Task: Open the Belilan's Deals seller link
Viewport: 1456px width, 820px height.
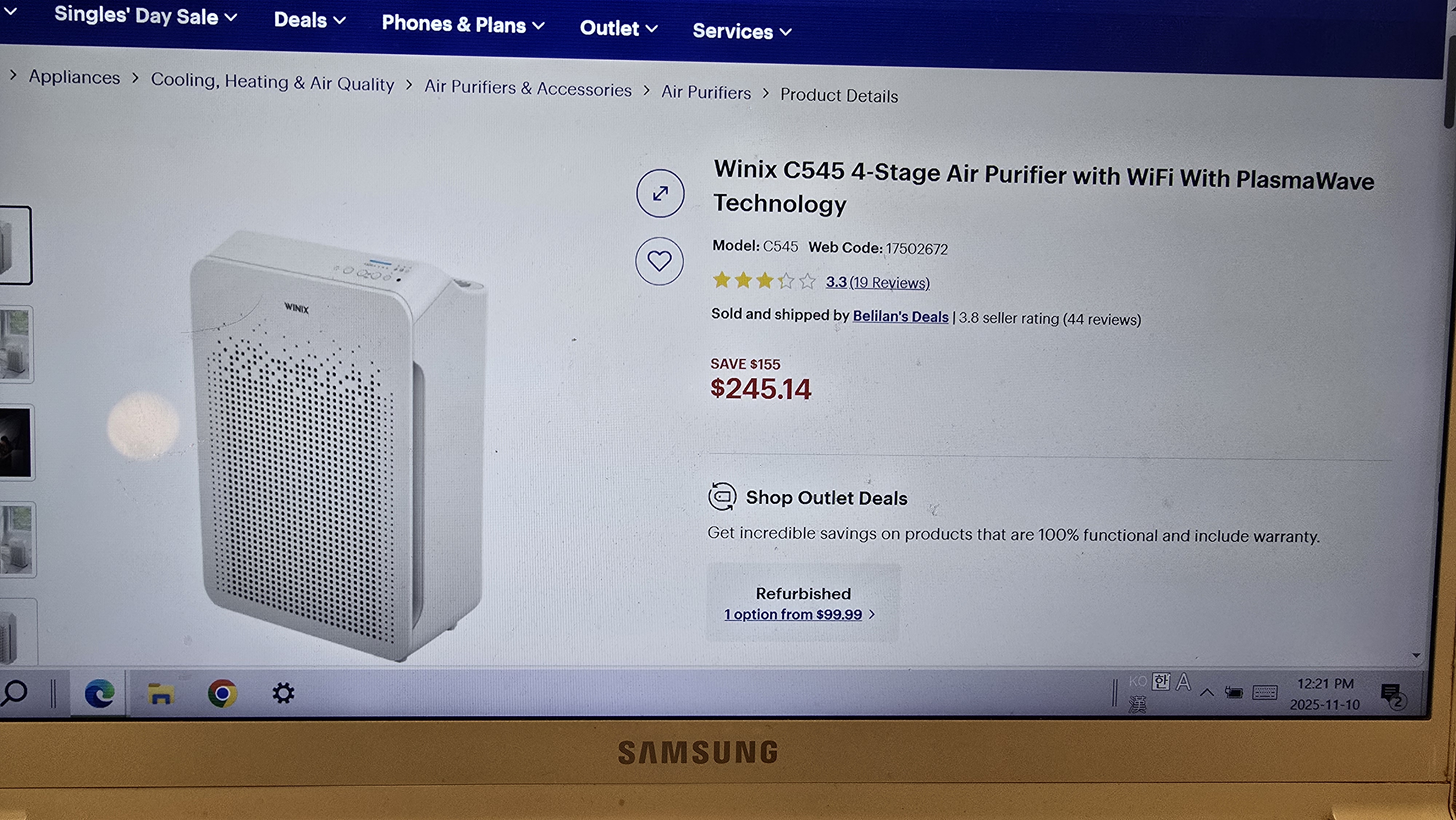Action: click(901, 317)
